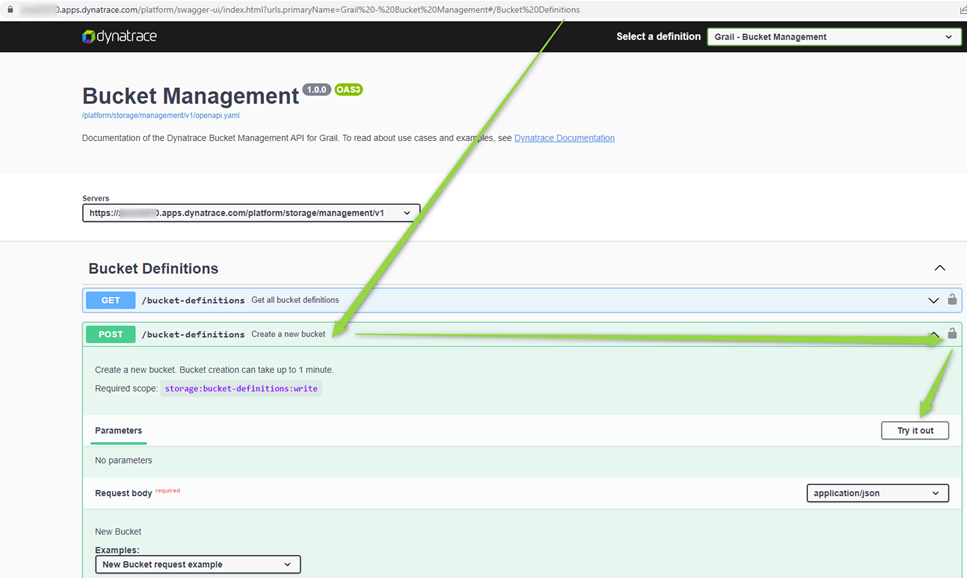This screenshot has height=581, width=967.
Task: Click the 'No parameters' text
Action: (123, 460)
